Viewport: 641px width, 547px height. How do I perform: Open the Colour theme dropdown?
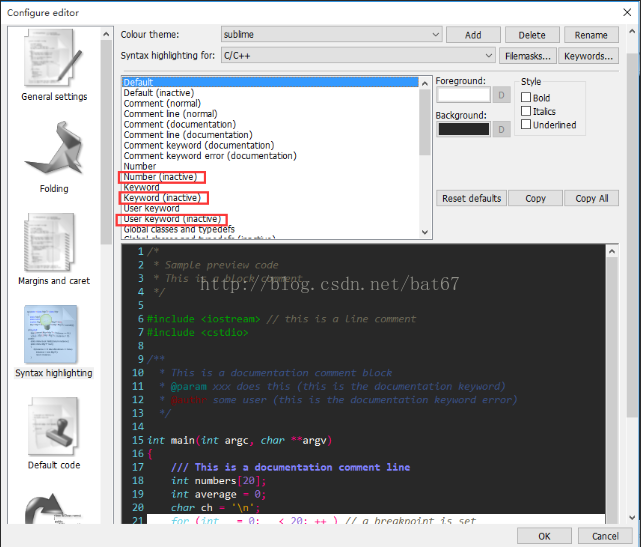[332, 34]
